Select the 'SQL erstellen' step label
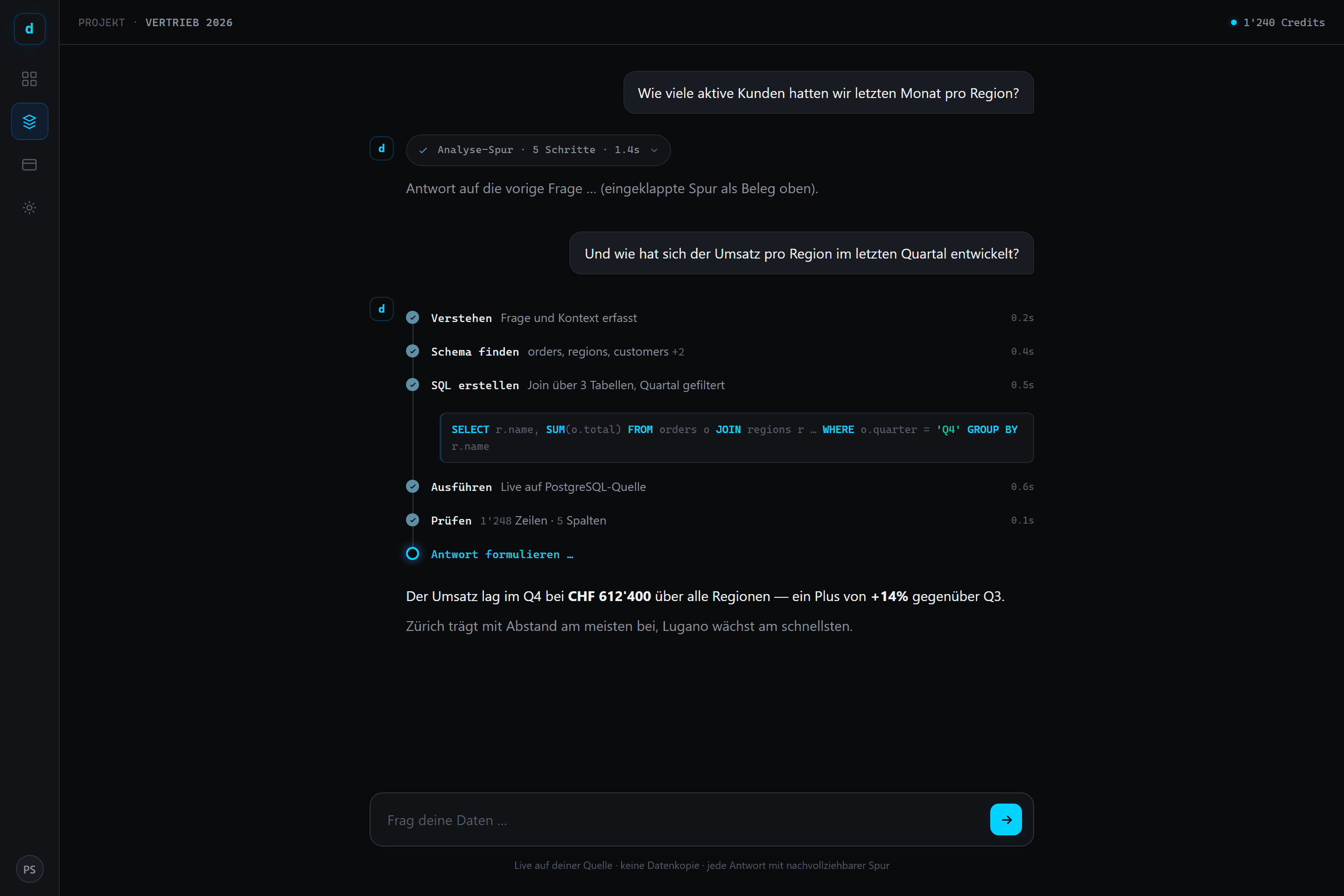1344x896 pixels. point(475,385)
